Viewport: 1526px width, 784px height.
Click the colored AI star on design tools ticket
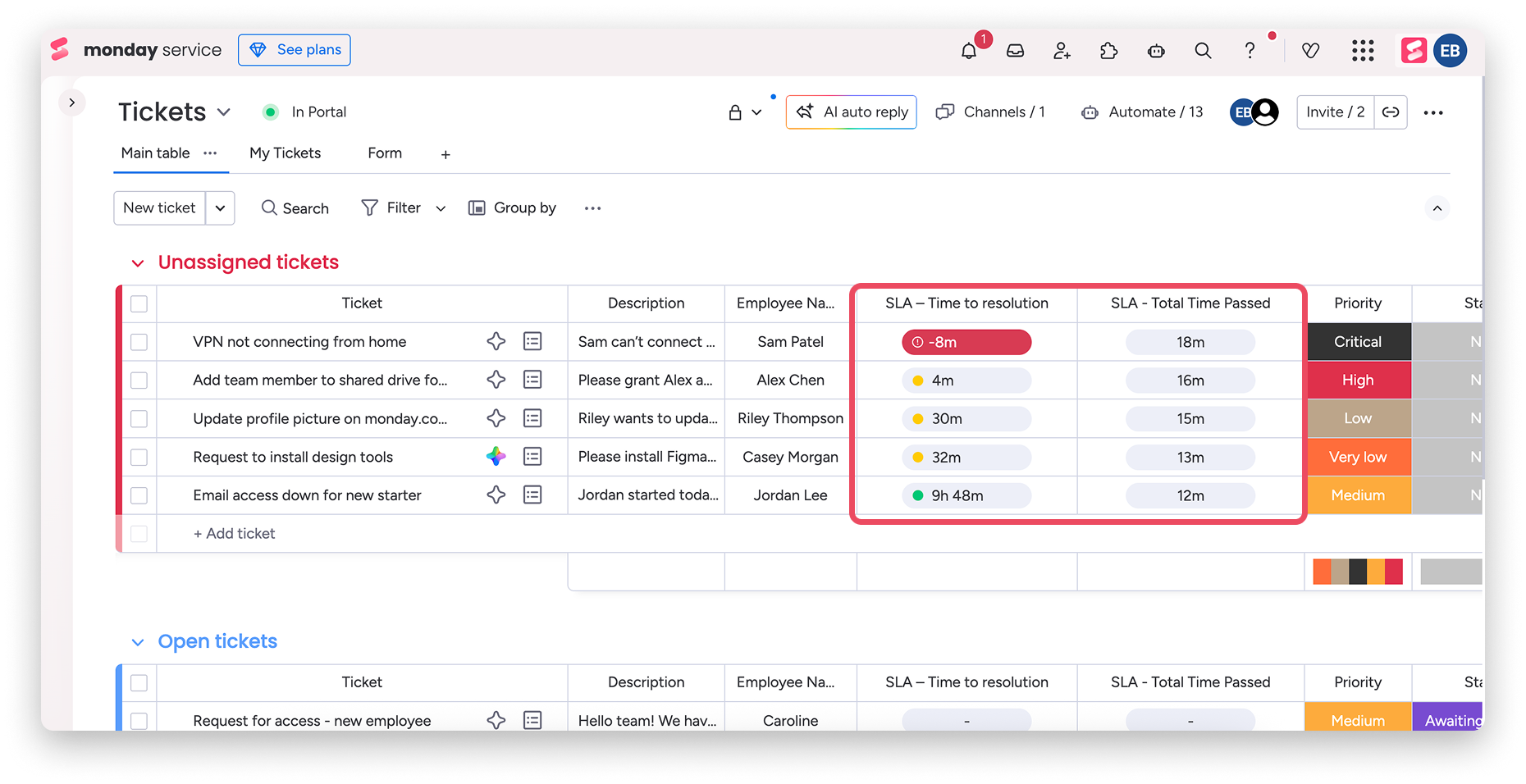pos(496,457)
